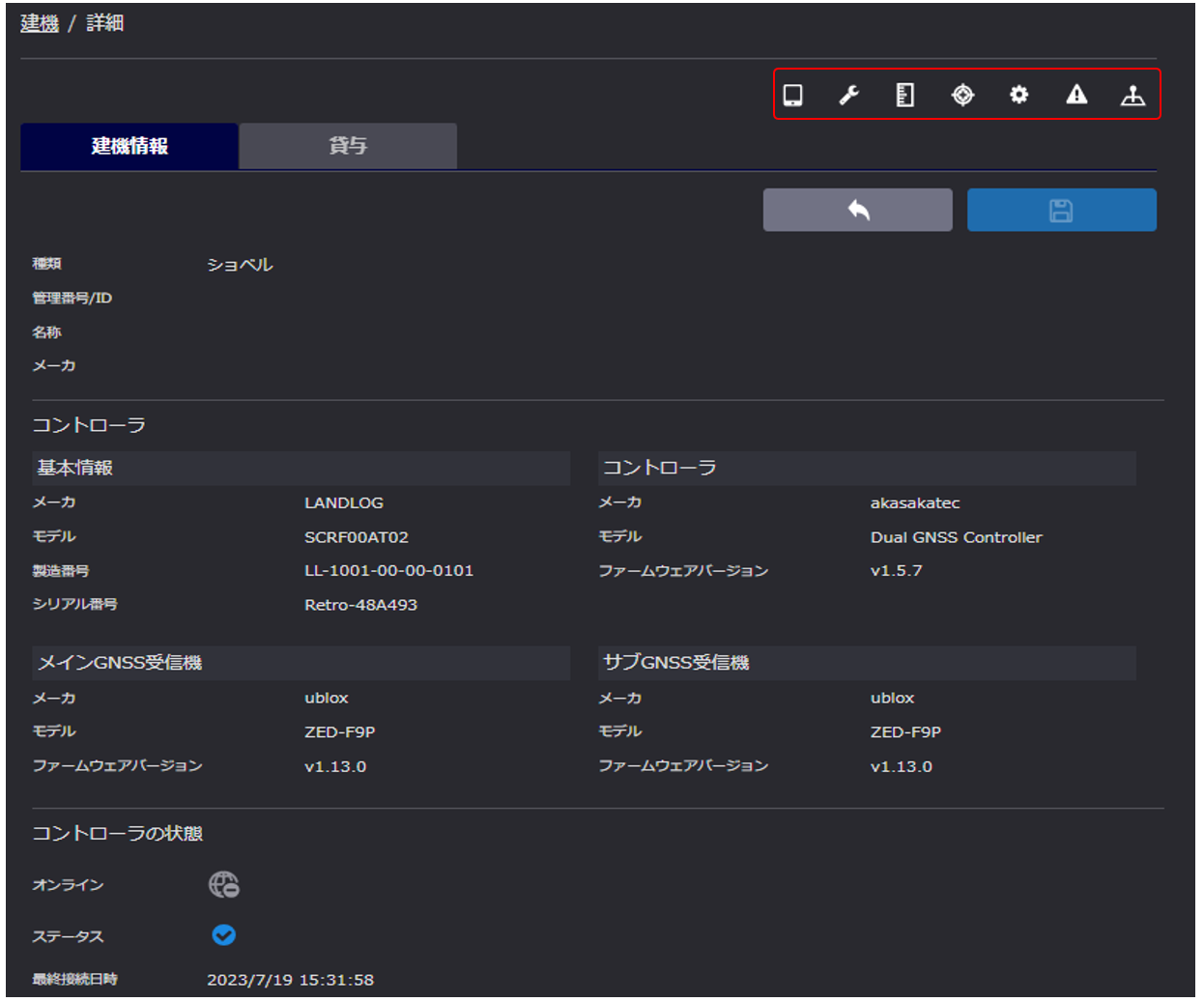Go to 建機 breadcrumb link
The image size is (1204, 1002).
(x=40, y=23)
